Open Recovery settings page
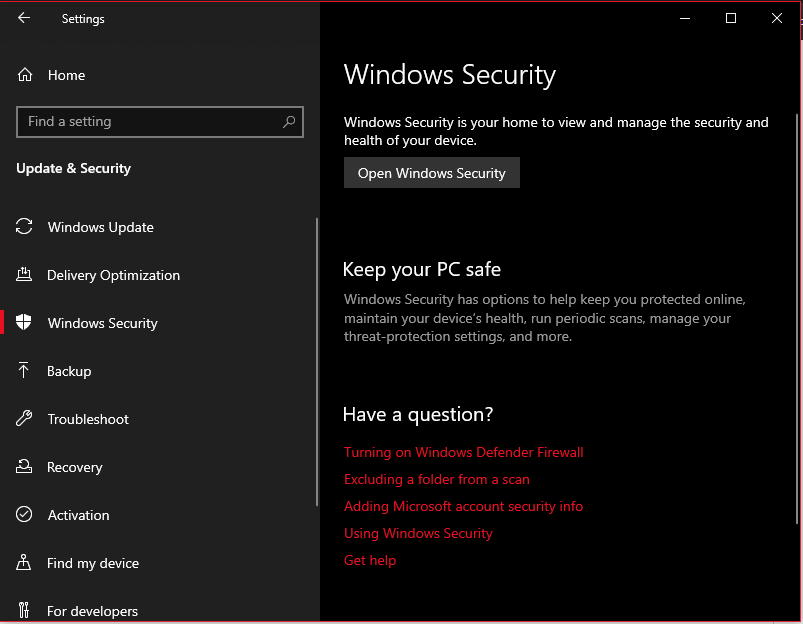 [75, 467]
